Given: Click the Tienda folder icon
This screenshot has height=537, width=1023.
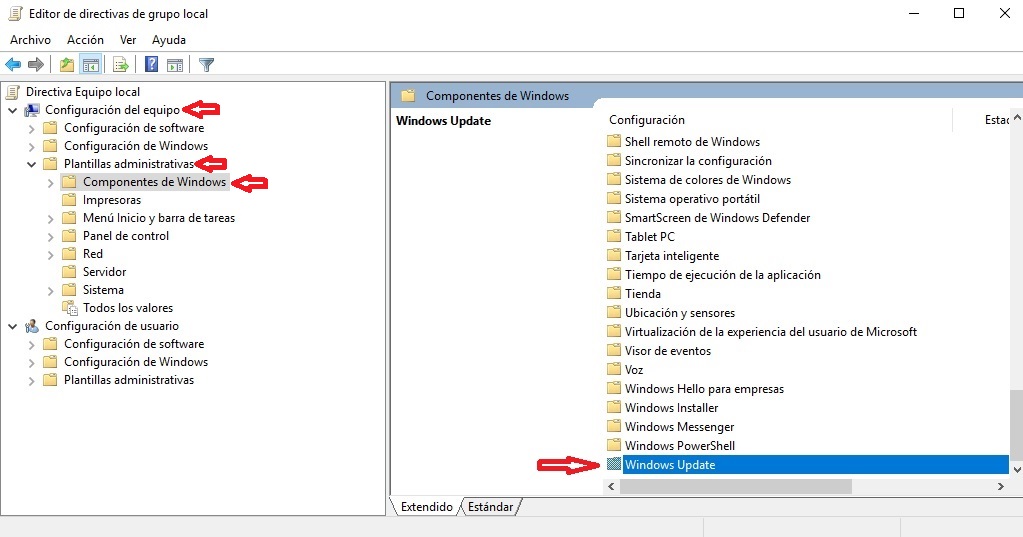Looking at the screenshot, I should [613, 294].
